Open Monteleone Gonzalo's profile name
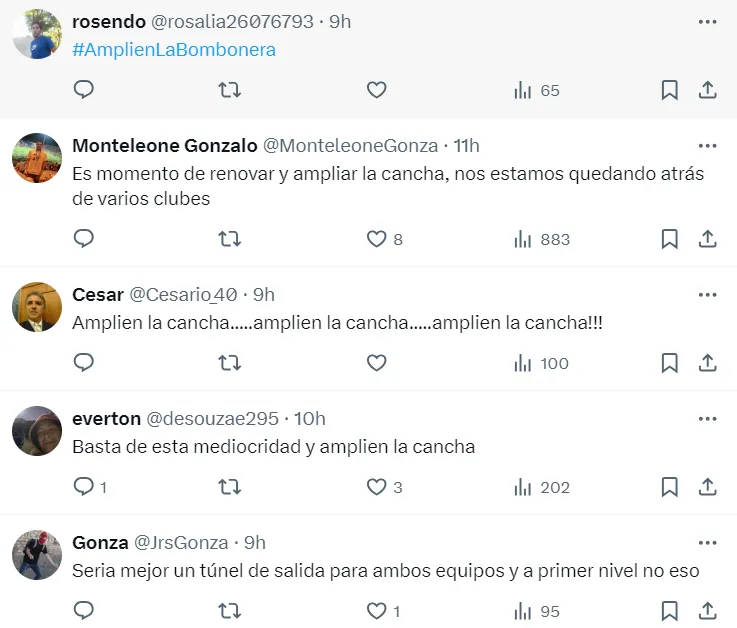The width and height of the screenshot is (737, 628). tap(165, 145)
